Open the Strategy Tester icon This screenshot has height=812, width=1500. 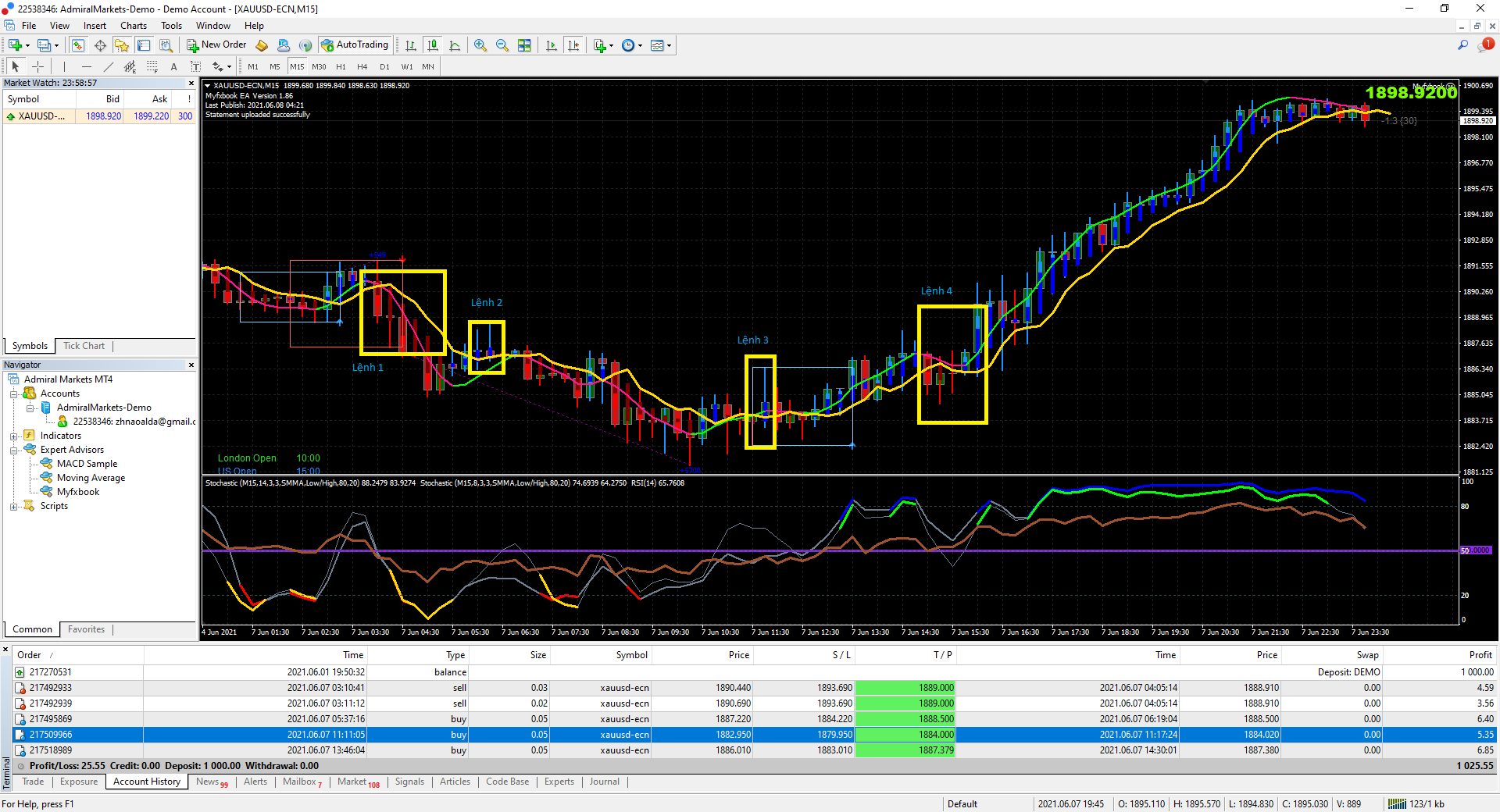coord(166,45)
